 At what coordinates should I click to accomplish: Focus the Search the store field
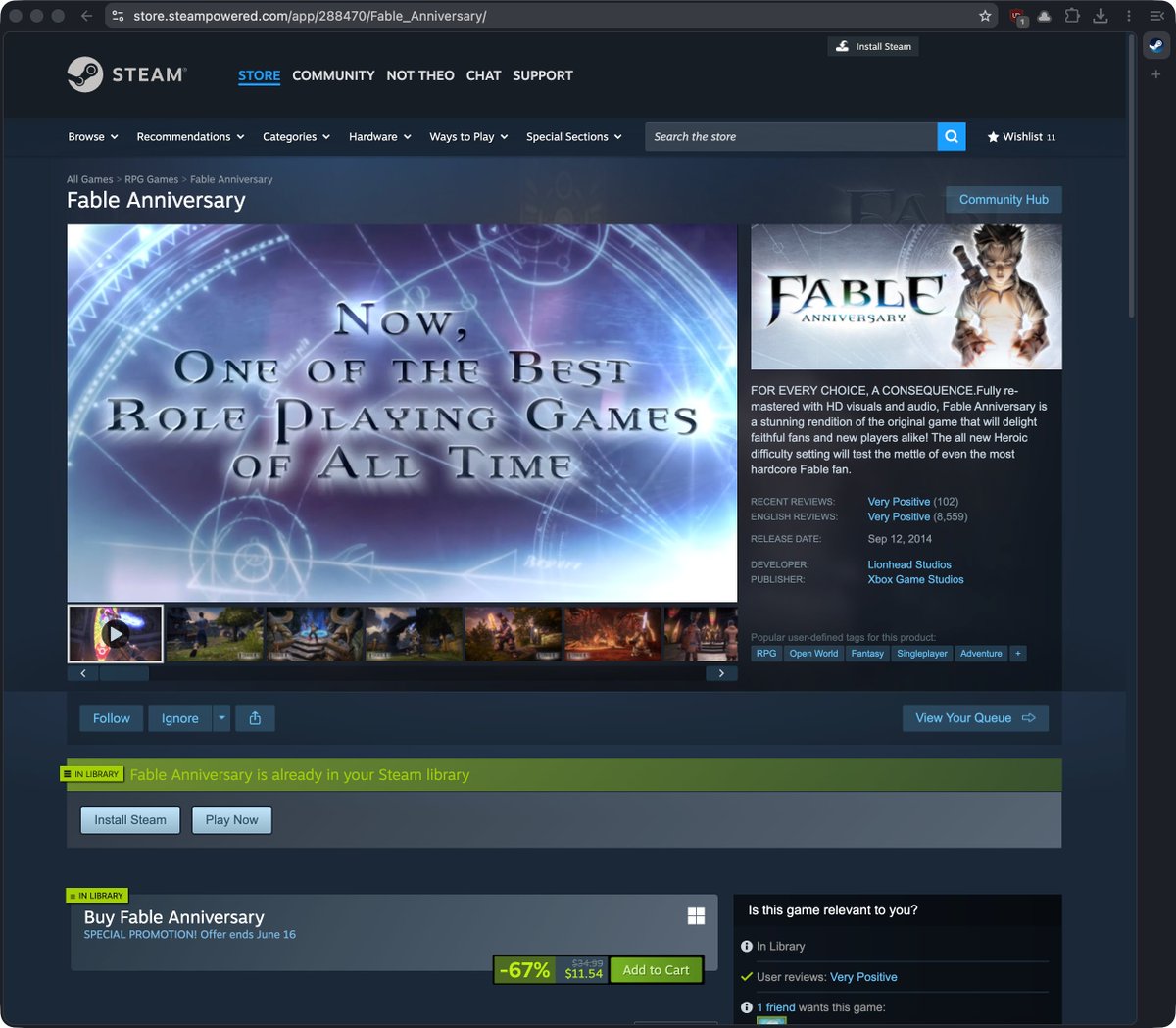point(791,137)
